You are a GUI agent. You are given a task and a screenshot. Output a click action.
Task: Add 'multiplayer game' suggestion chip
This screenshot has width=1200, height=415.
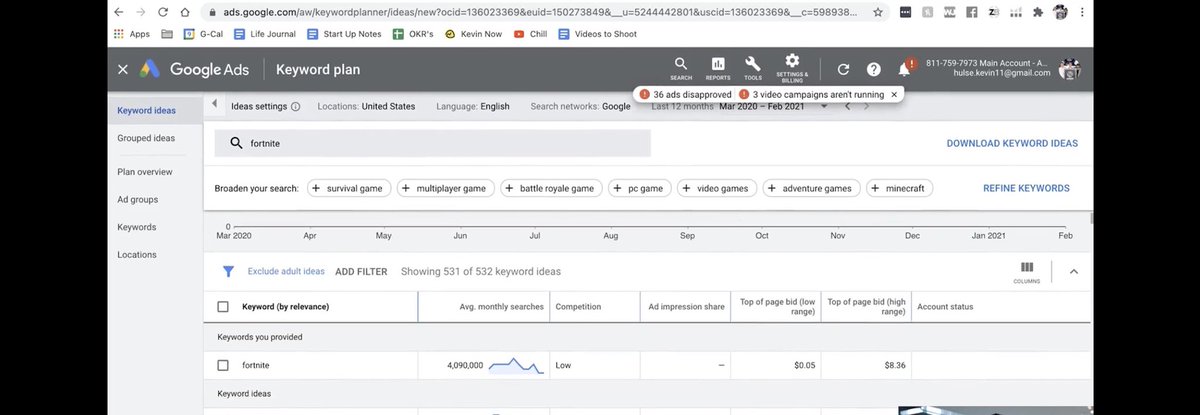tap(444, 188)
